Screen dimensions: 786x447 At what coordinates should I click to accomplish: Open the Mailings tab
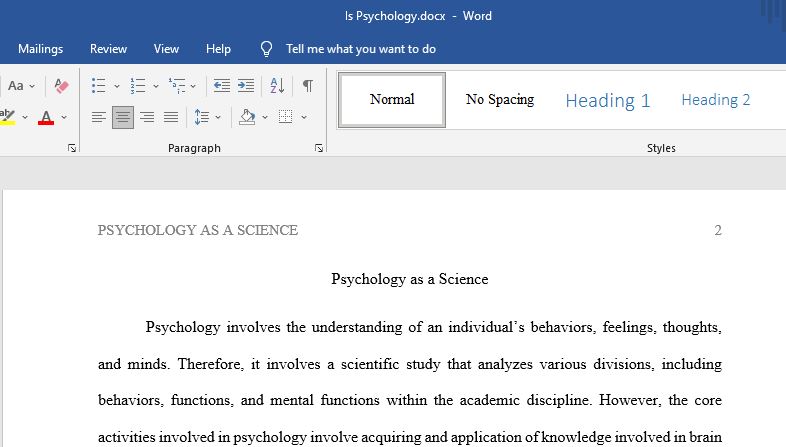point(41,49)
